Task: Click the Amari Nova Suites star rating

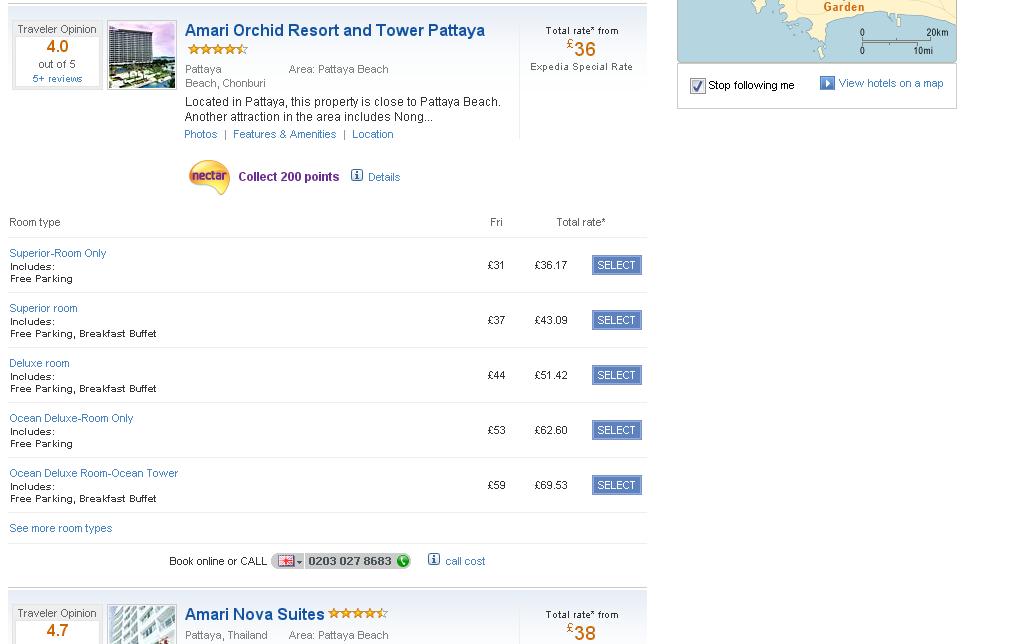Action: [359, 613]
